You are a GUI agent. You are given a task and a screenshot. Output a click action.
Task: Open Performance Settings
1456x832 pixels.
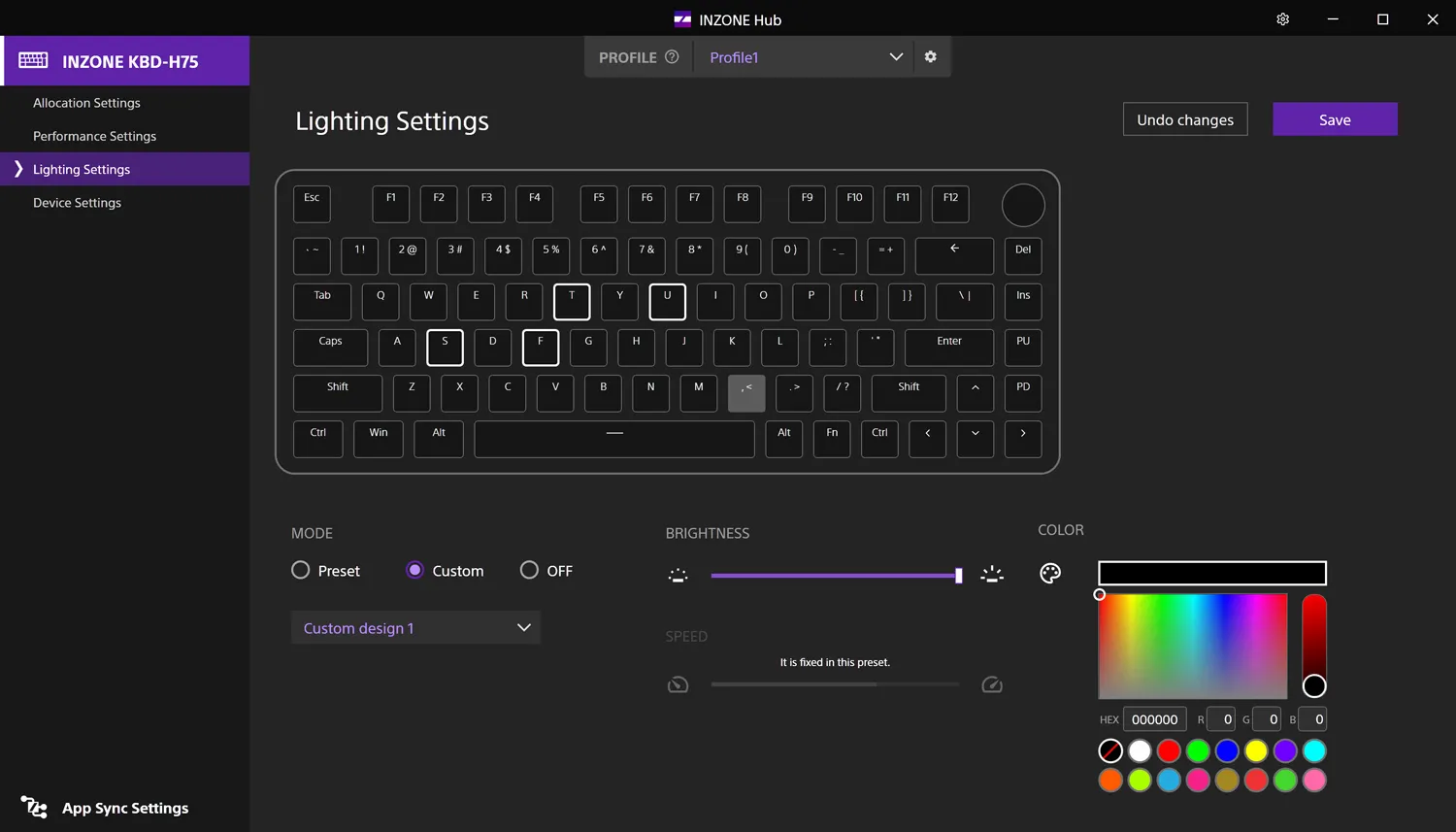tap(94, 136)
